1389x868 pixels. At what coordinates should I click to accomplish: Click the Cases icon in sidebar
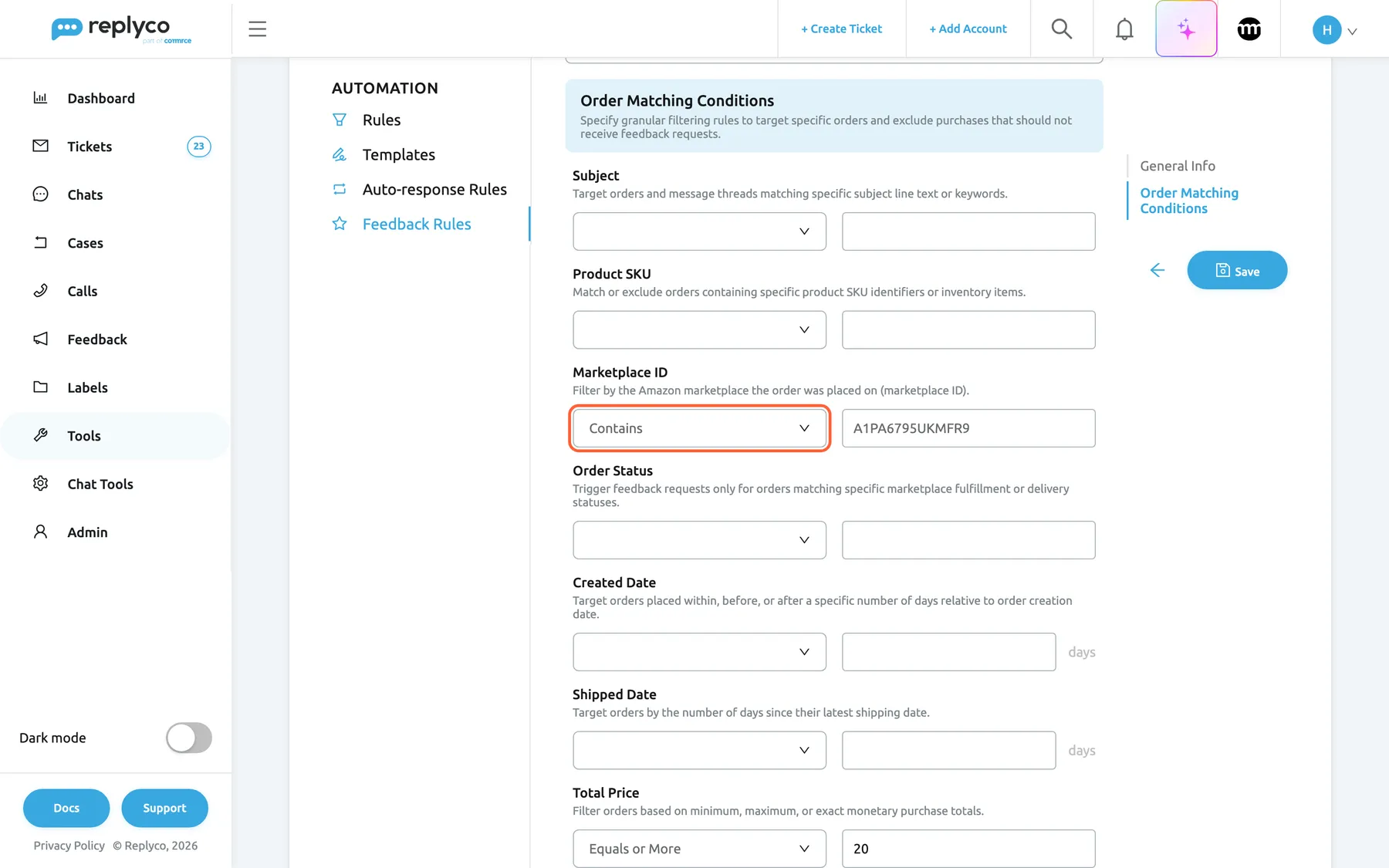tap(40, 242)
